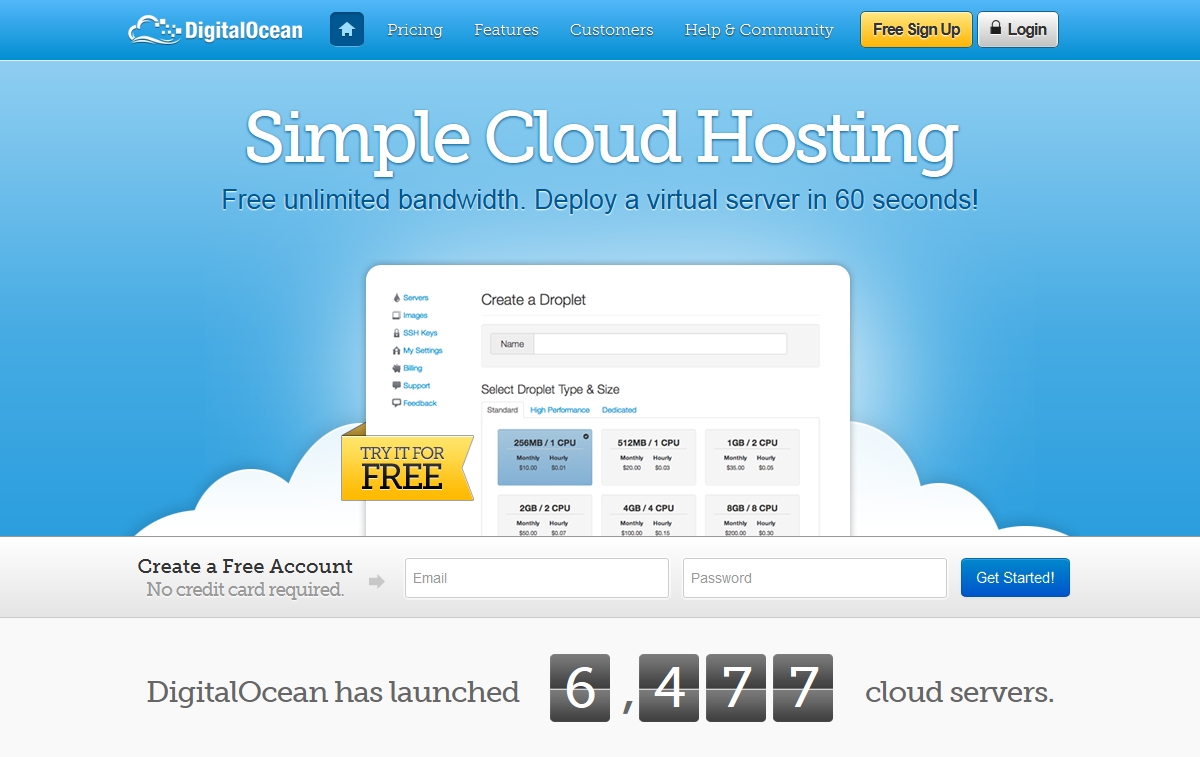
Task: Click "No credit card required." text
Action: 245,590
